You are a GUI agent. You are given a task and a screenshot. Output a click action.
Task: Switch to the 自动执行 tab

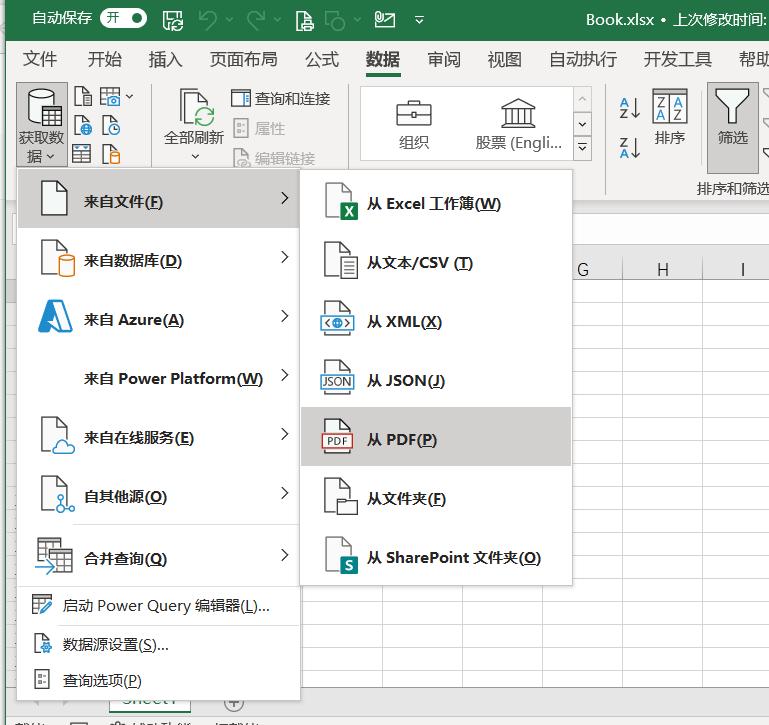[x=583, y=59]
